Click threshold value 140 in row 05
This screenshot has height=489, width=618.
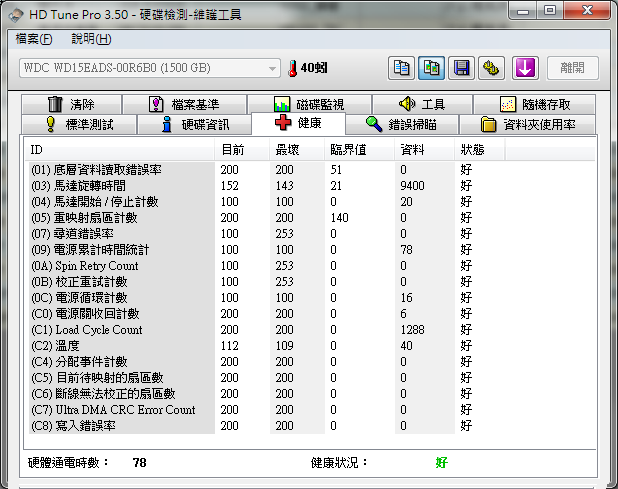(339, 218)
